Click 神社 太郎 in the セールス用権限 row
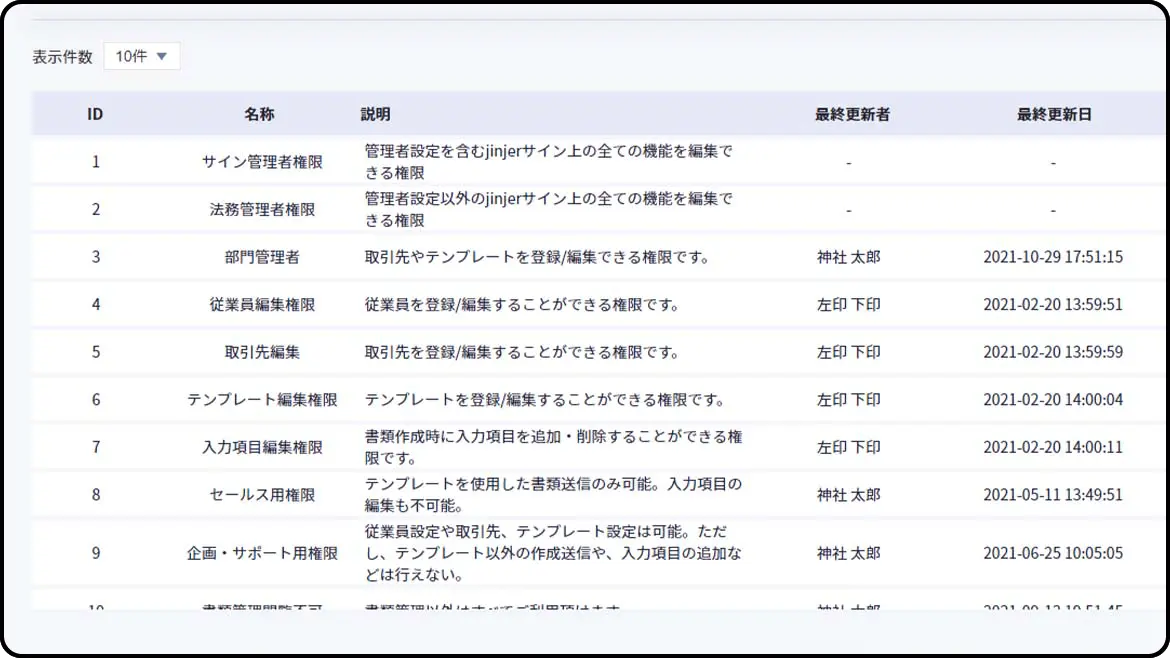 848,495
